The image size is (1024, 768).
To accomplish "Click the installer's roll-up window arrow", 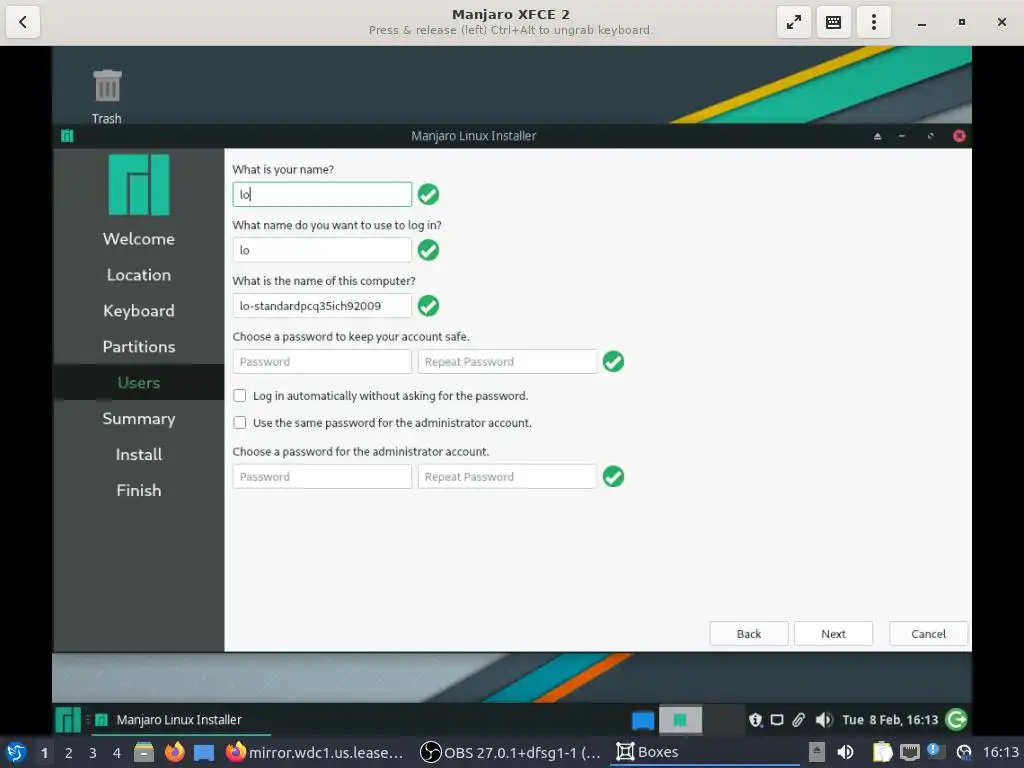I will click(877, 136).
